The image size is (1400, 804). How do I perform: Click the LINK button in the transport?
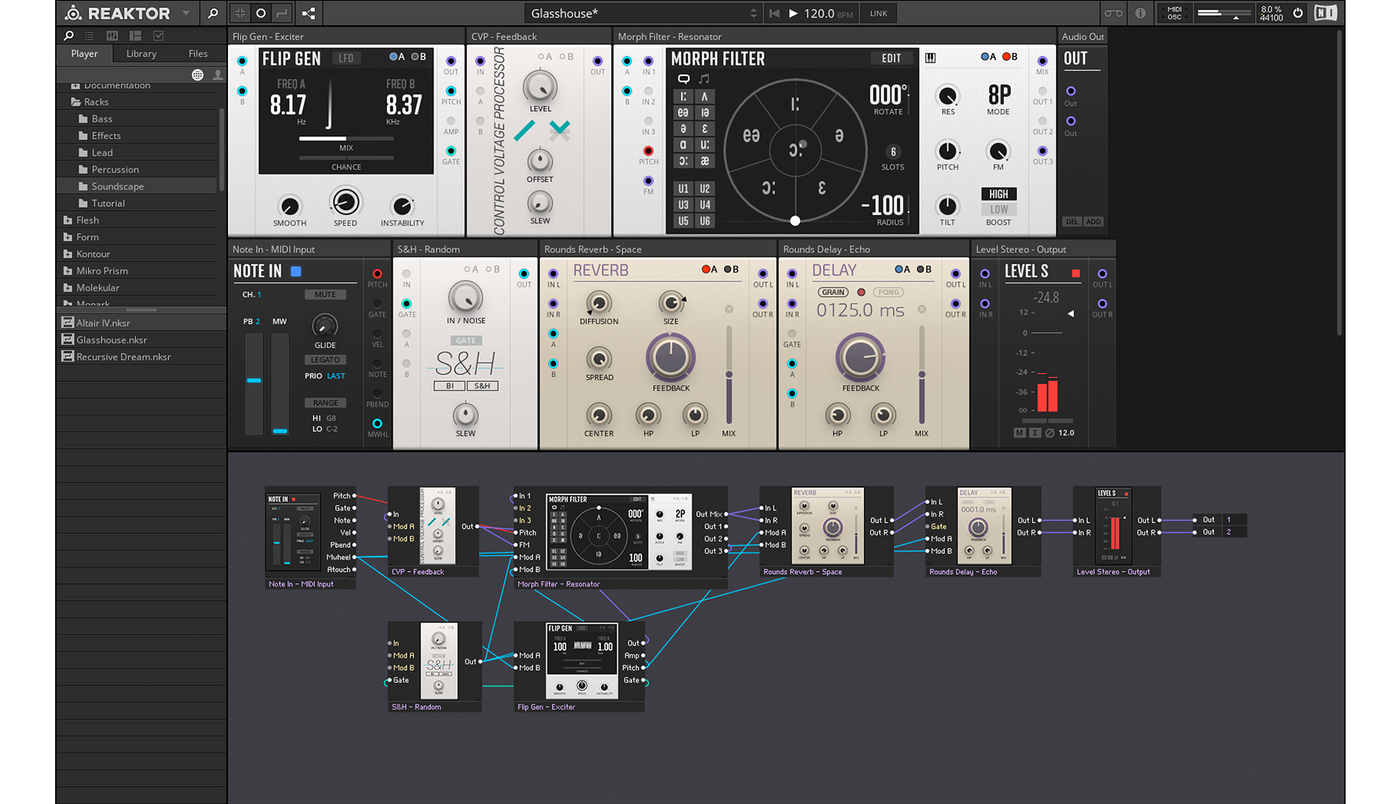pyautogui.click(x=878, y=13)
